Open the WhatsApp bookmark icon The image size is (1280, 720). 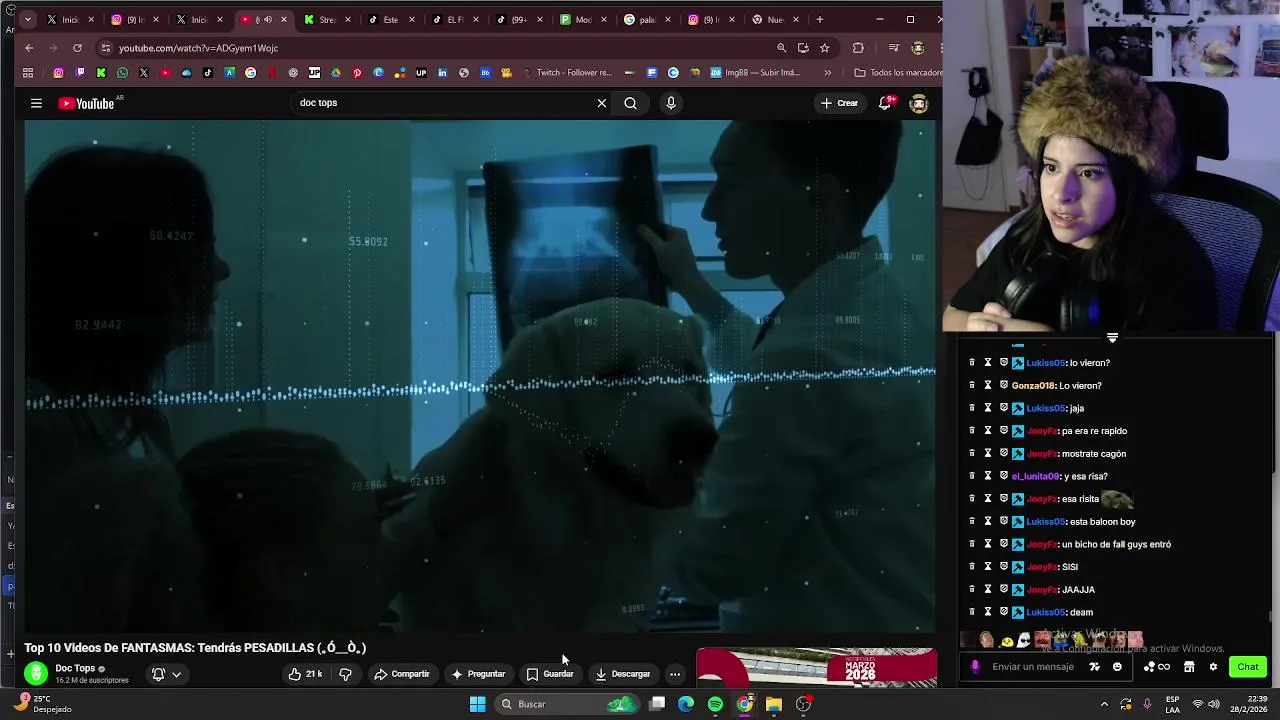[x=122, y=73]
